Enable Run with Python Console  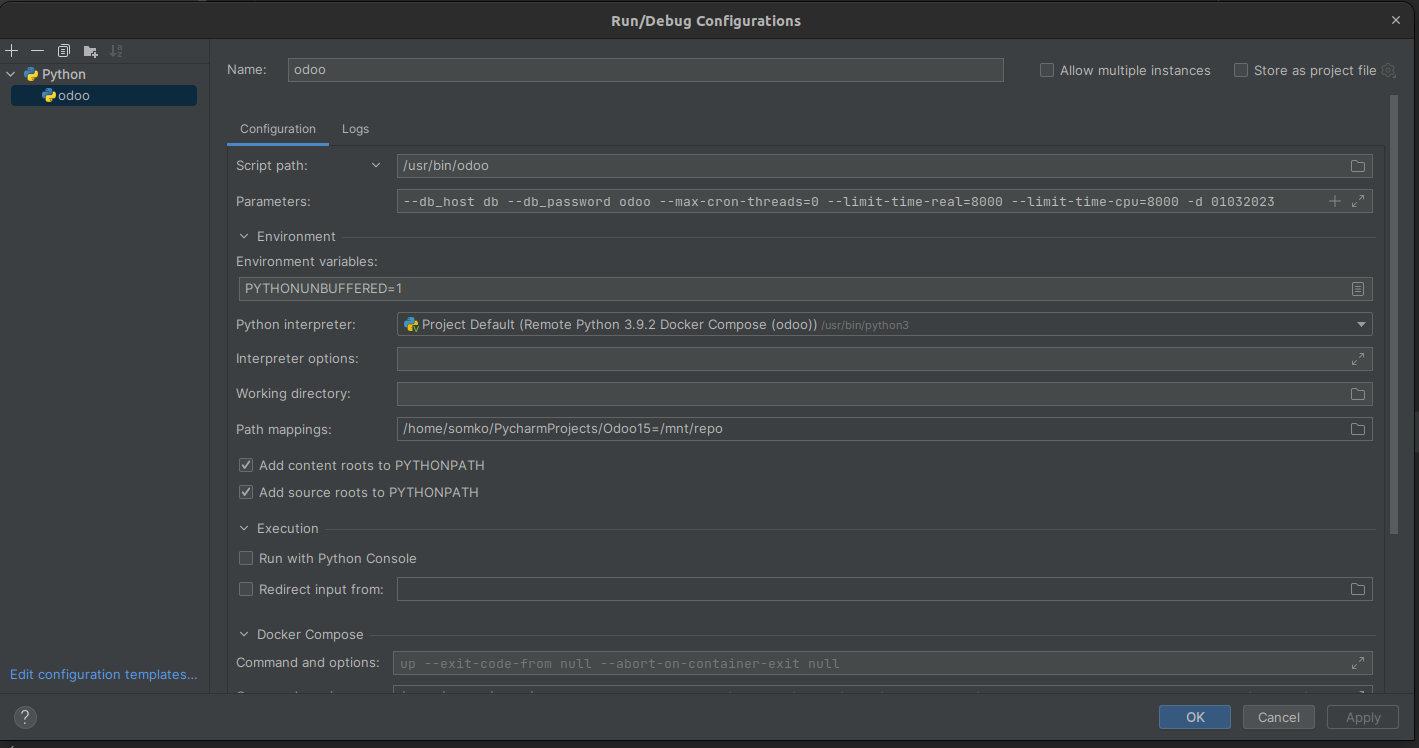pos(245,558)
